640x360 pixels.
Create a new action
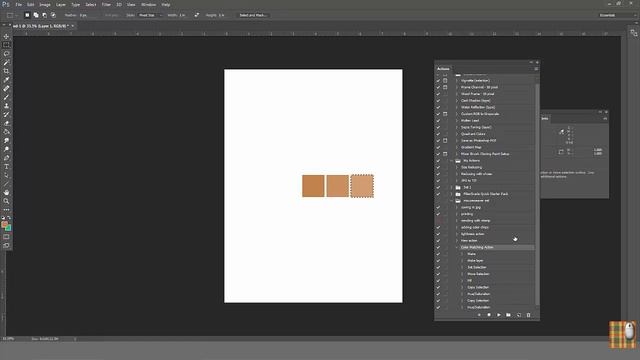click(519, 315)
